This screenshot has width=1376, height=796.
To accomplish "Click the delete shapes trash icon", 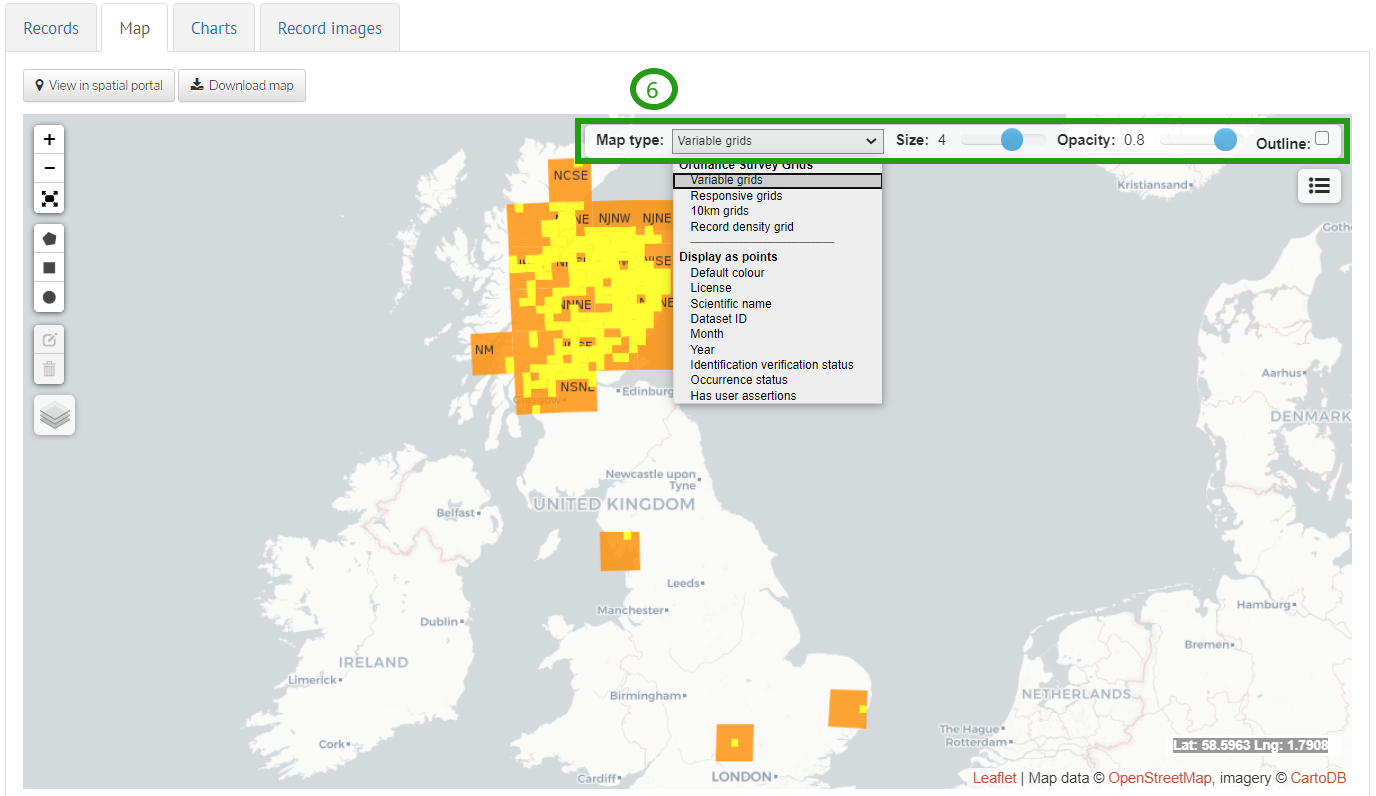I will click(x=48, y=369).
